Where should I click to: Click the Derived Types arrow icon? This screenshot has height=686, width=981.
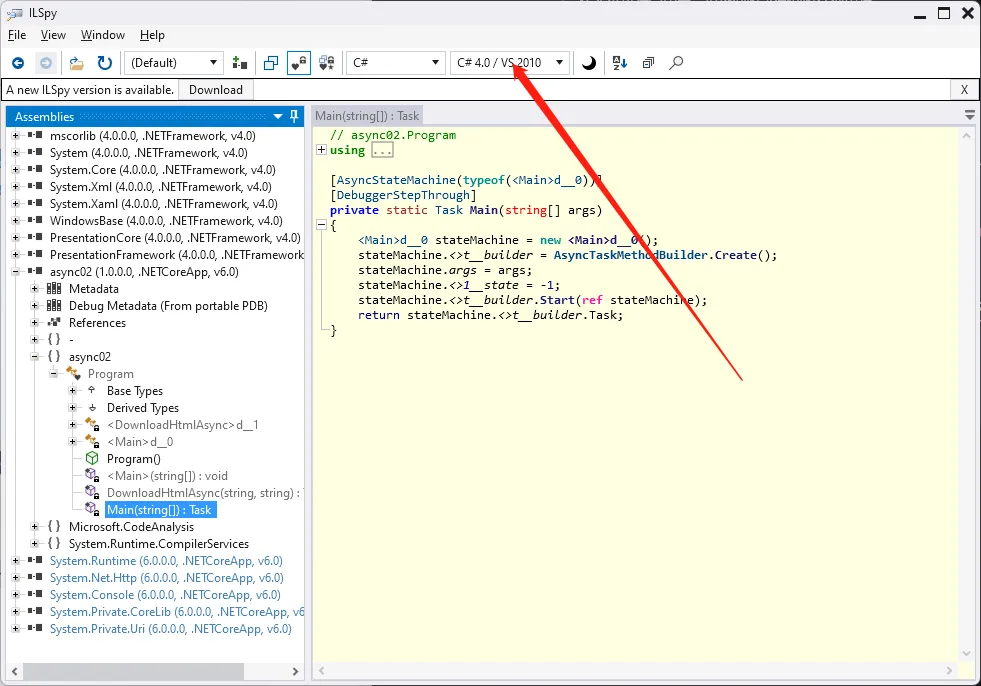click(93, 407)
